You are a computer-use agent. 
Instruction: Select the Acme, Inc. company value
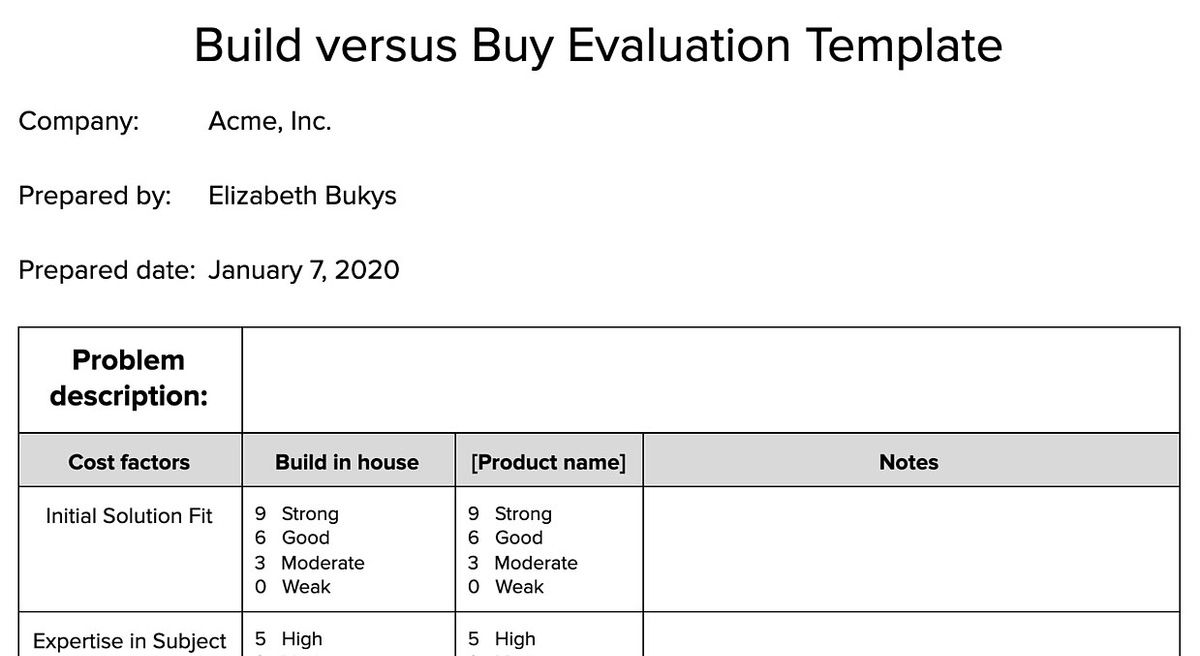point(269,122)
